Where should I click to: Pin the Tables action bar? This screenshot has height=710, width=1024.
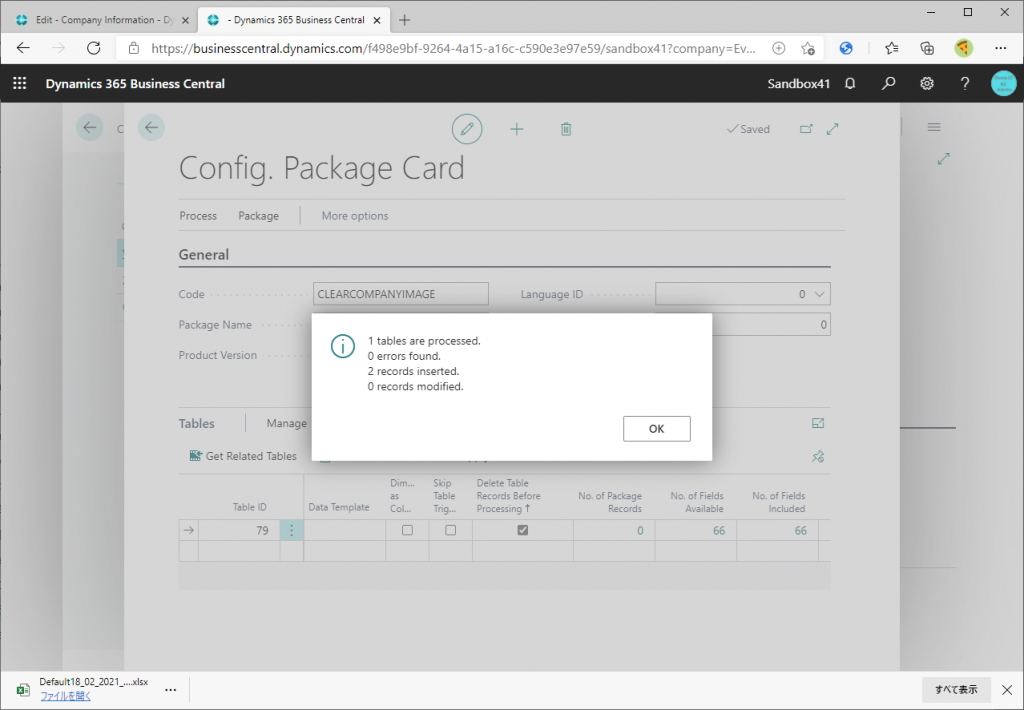818,457
